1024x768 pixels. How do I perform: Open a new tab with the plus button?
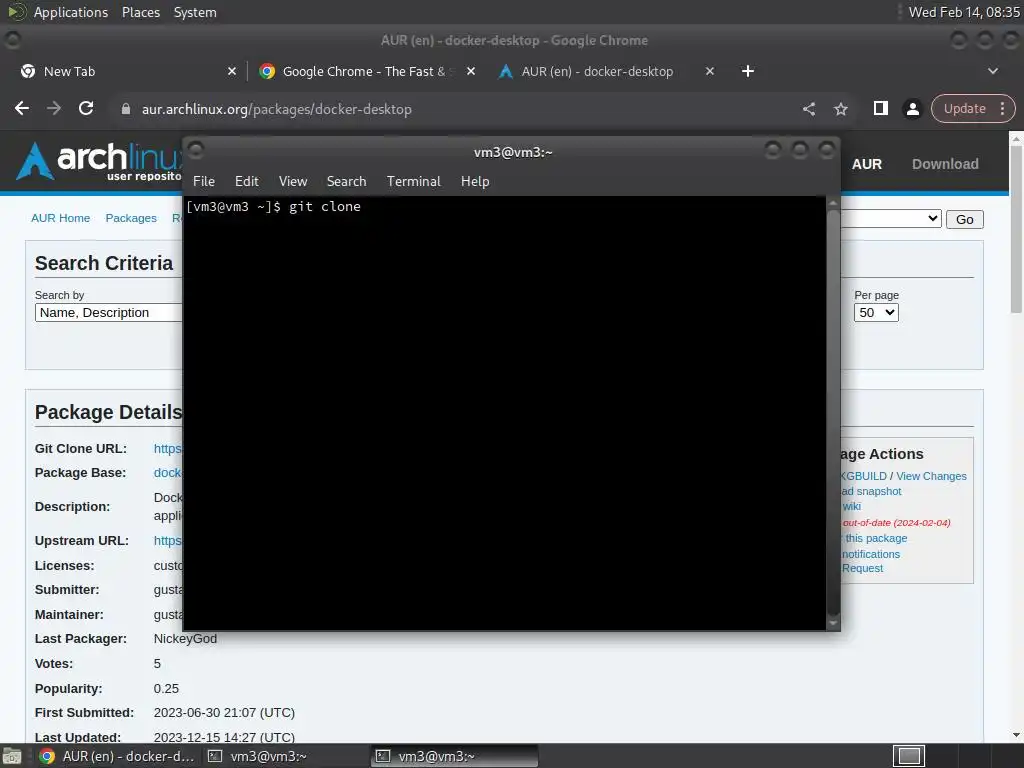click(748, 71)
